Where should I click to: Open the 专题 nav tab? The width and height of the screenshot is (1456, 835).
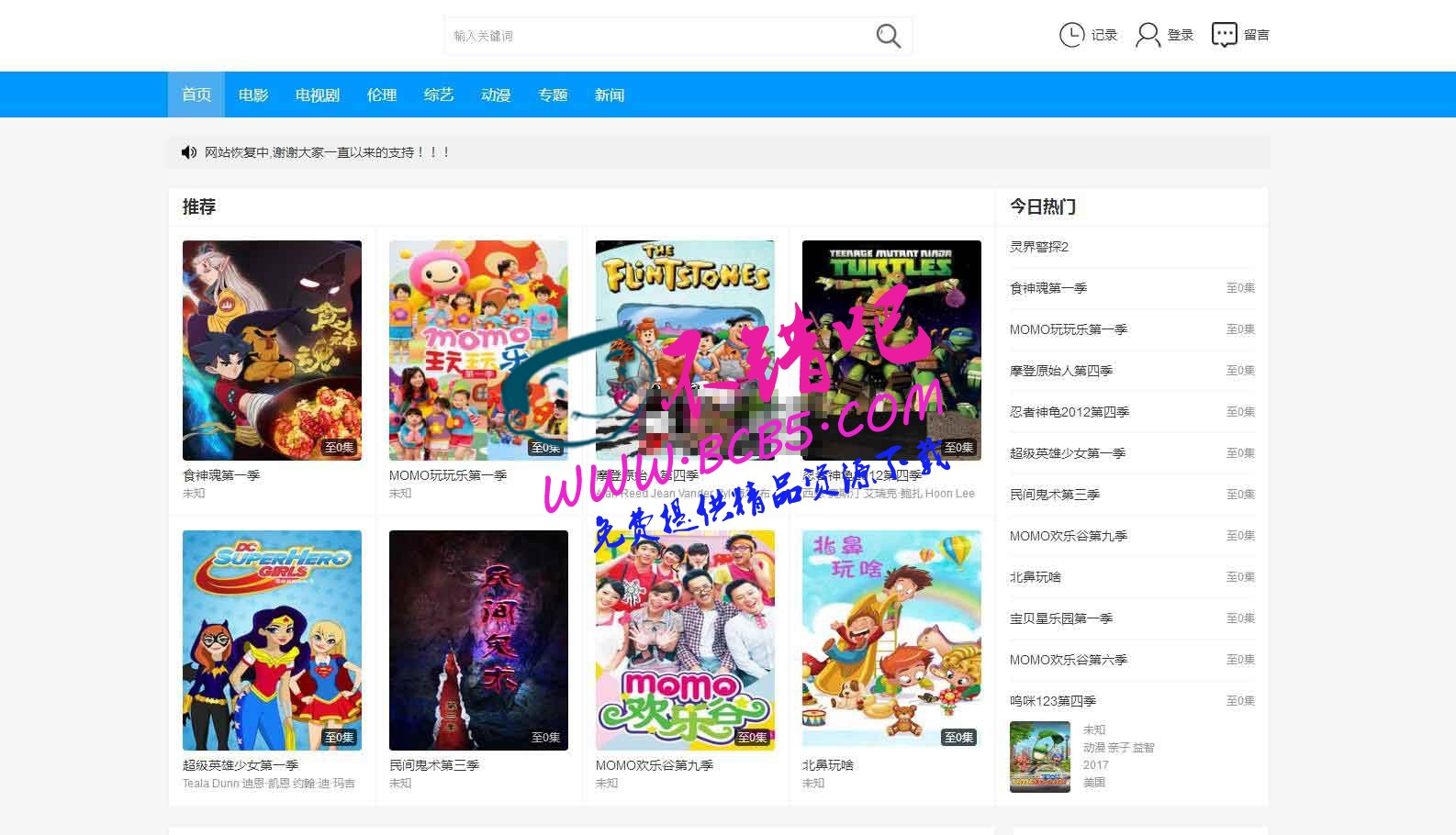tap(553, 95)
